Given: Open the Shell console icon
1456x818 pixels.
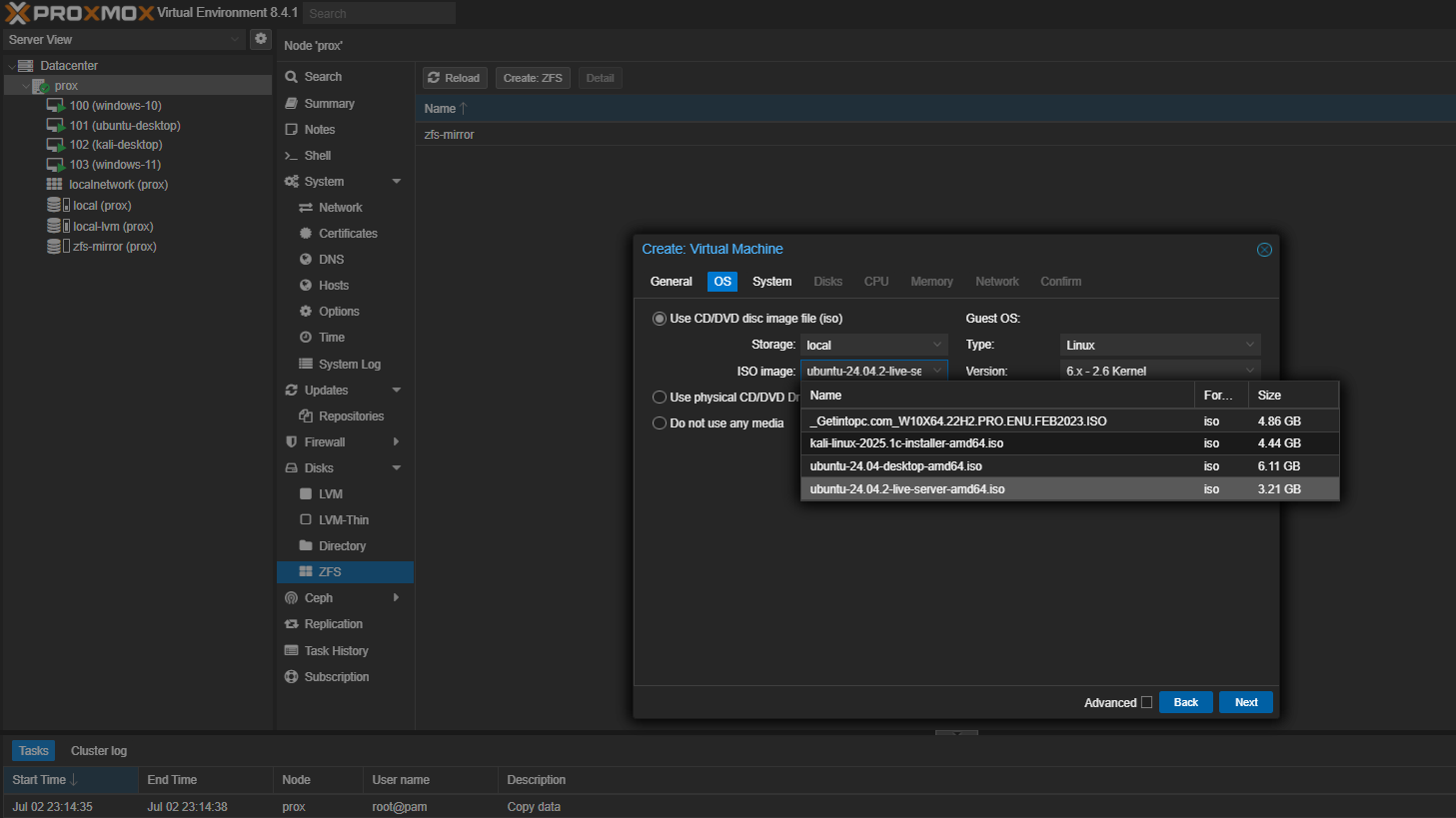Looking at the screenshot, I should tap(292, 156).
